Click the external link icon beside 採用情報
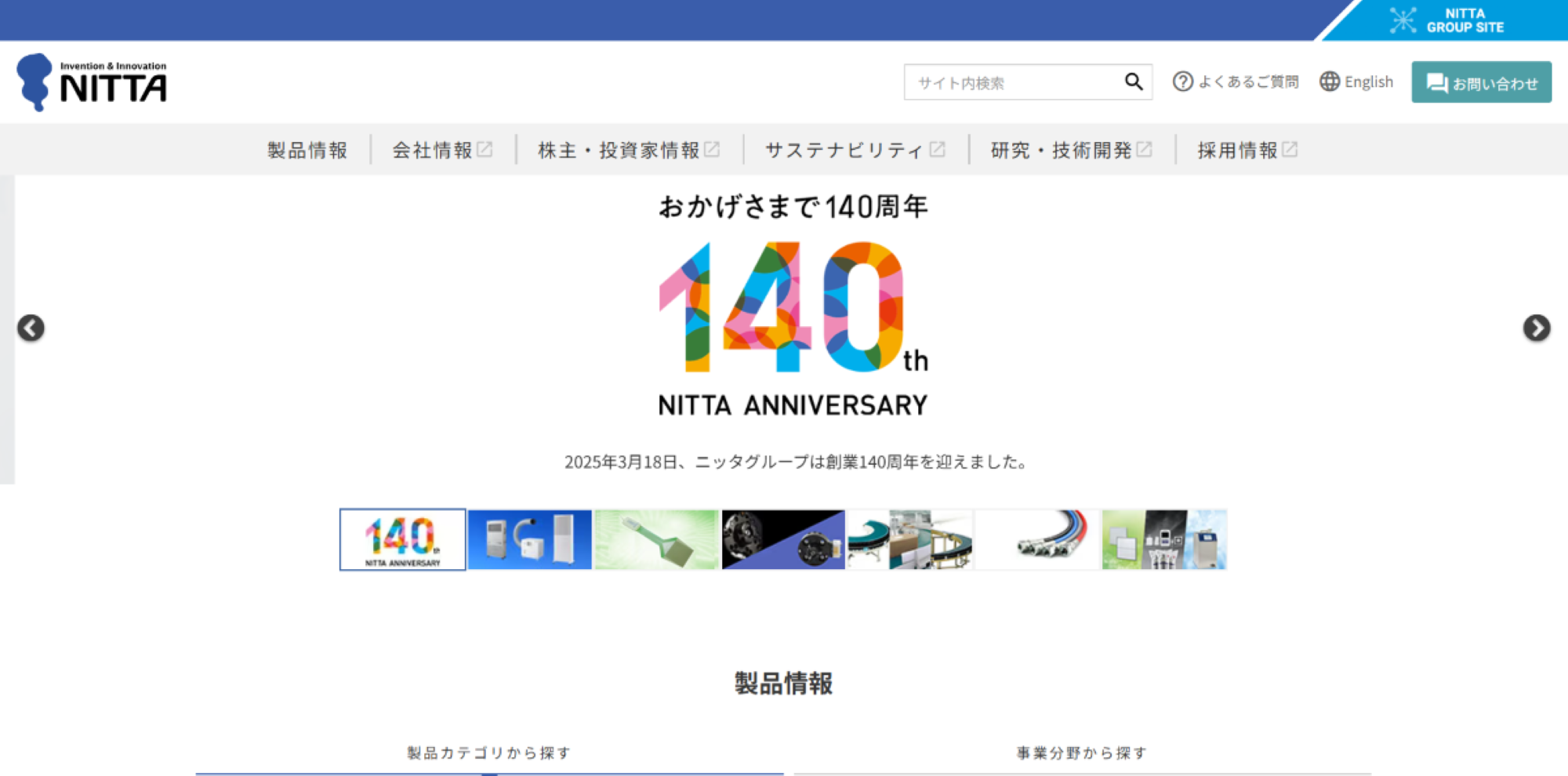Screen dimensions: 1568x776 pyautogui.click(x=1290, y=147)
